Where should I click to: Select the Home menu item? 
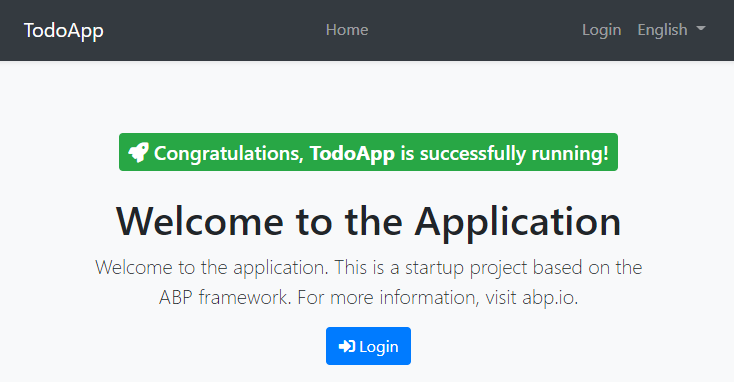[x=347, y=30]
